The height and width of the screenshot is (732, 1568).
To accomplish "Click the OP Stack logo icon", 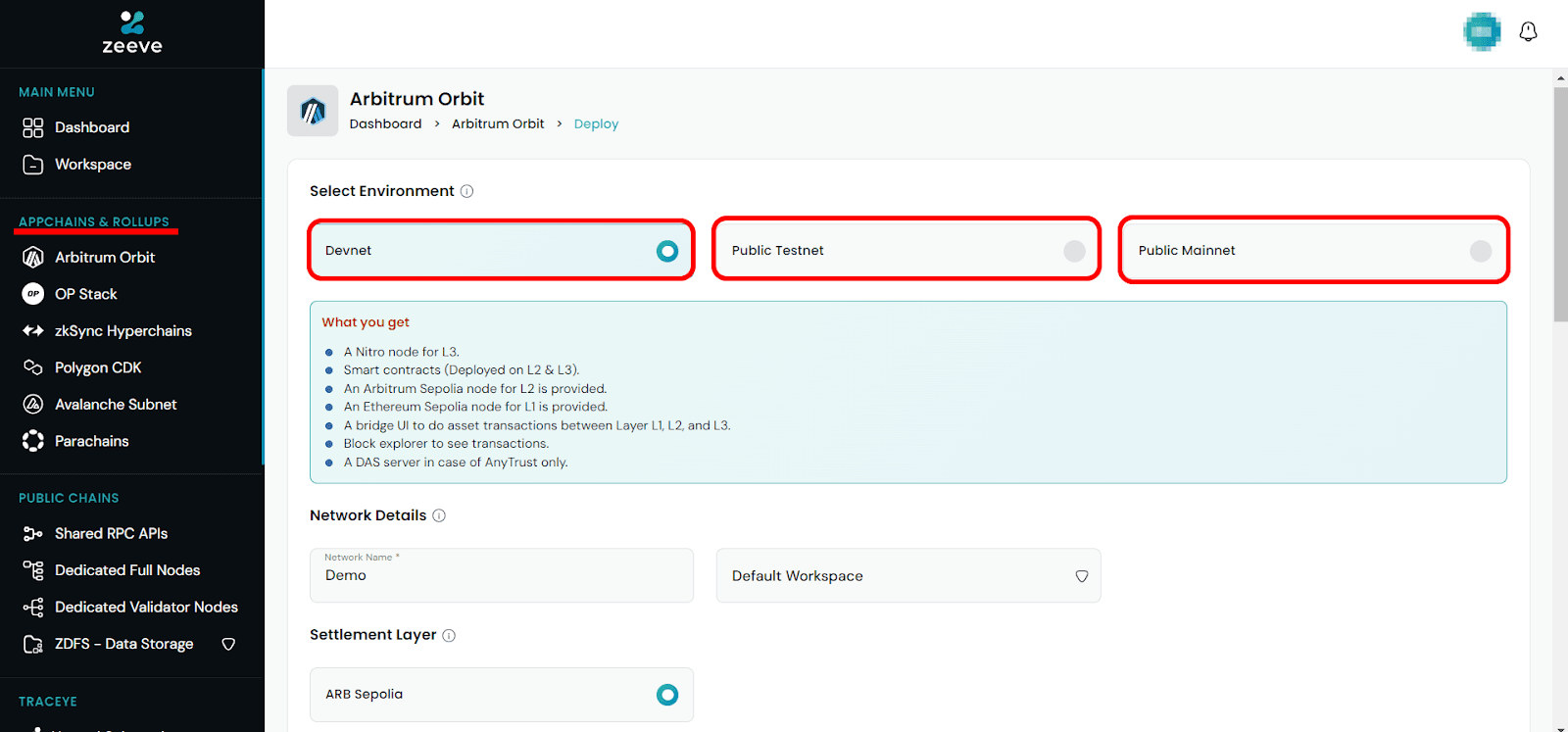I will 33,294.
